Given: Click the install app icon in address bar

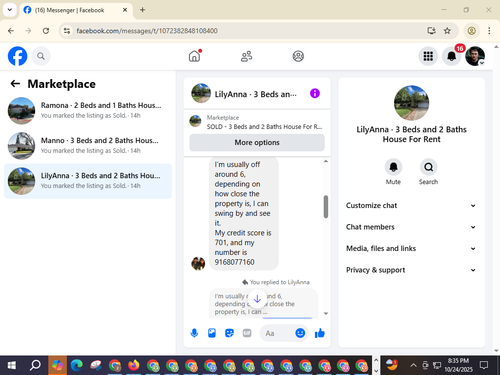Looking at the screenshot, I should [431, 31].
